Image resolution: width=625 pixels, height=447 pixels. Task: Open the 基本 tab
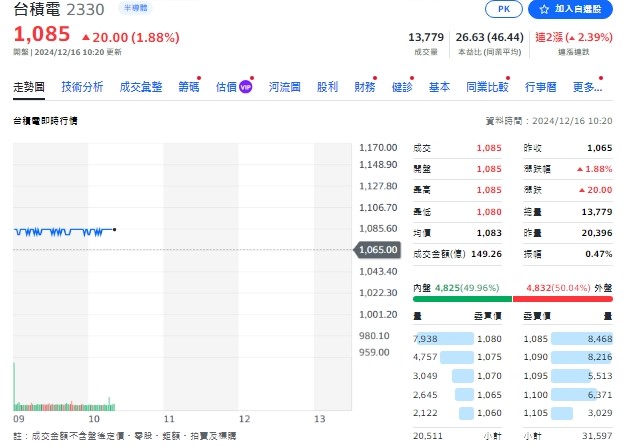(x=439, y=87)
